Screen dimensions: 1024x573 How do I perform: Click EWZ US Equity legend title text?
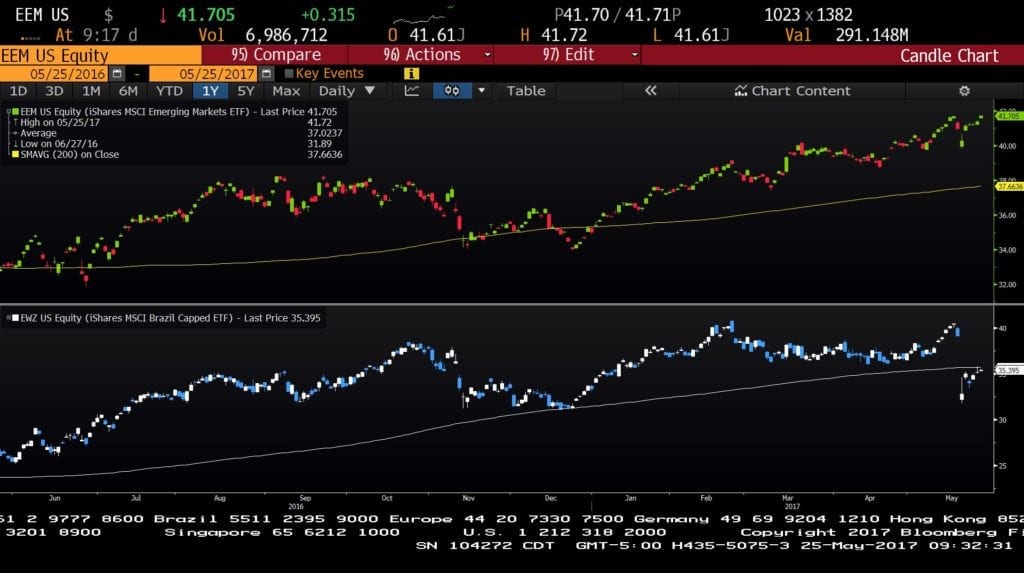coord(170,318)
